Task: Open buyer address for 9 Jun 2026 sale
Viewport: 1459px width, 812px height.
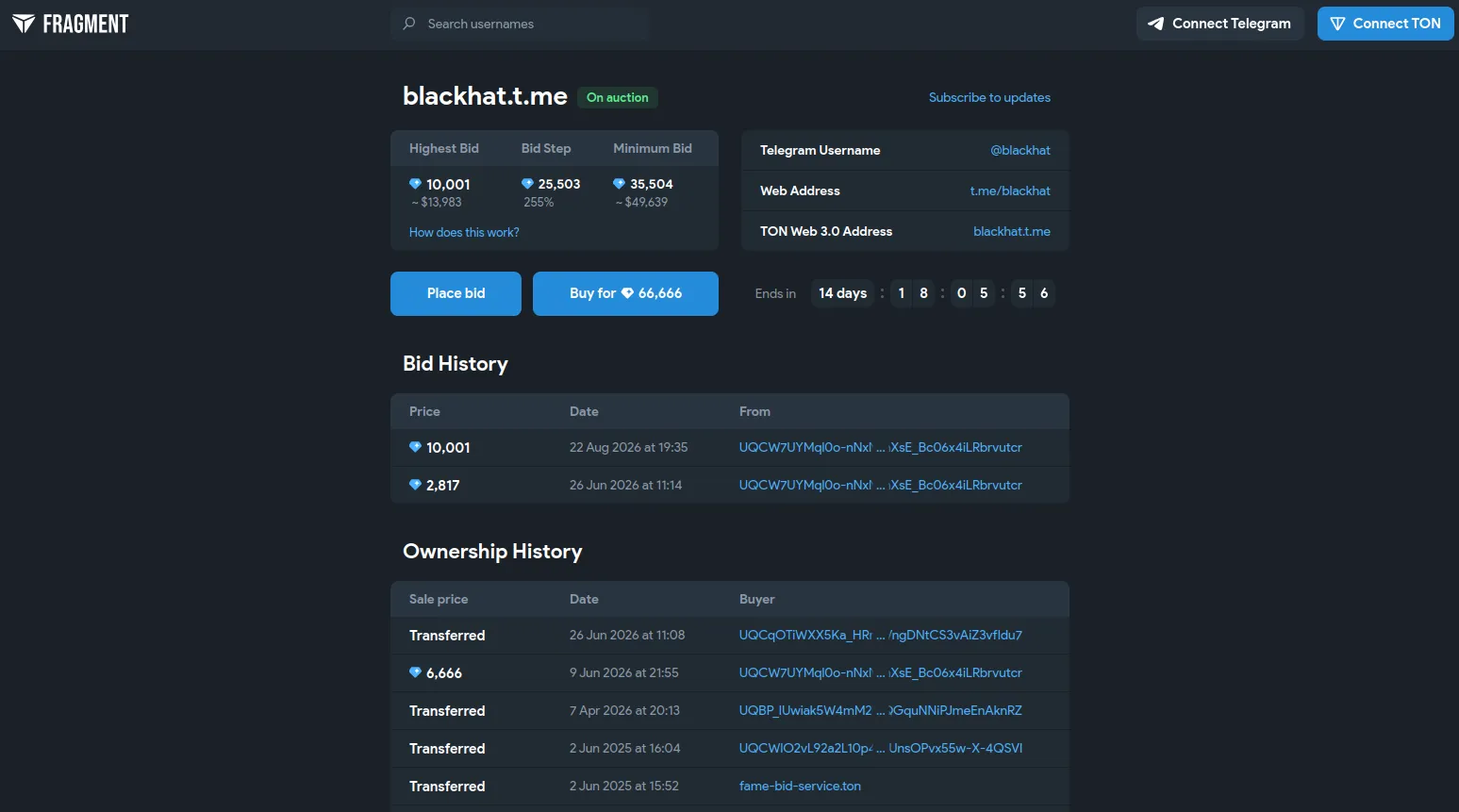Action: pos(881,672)
